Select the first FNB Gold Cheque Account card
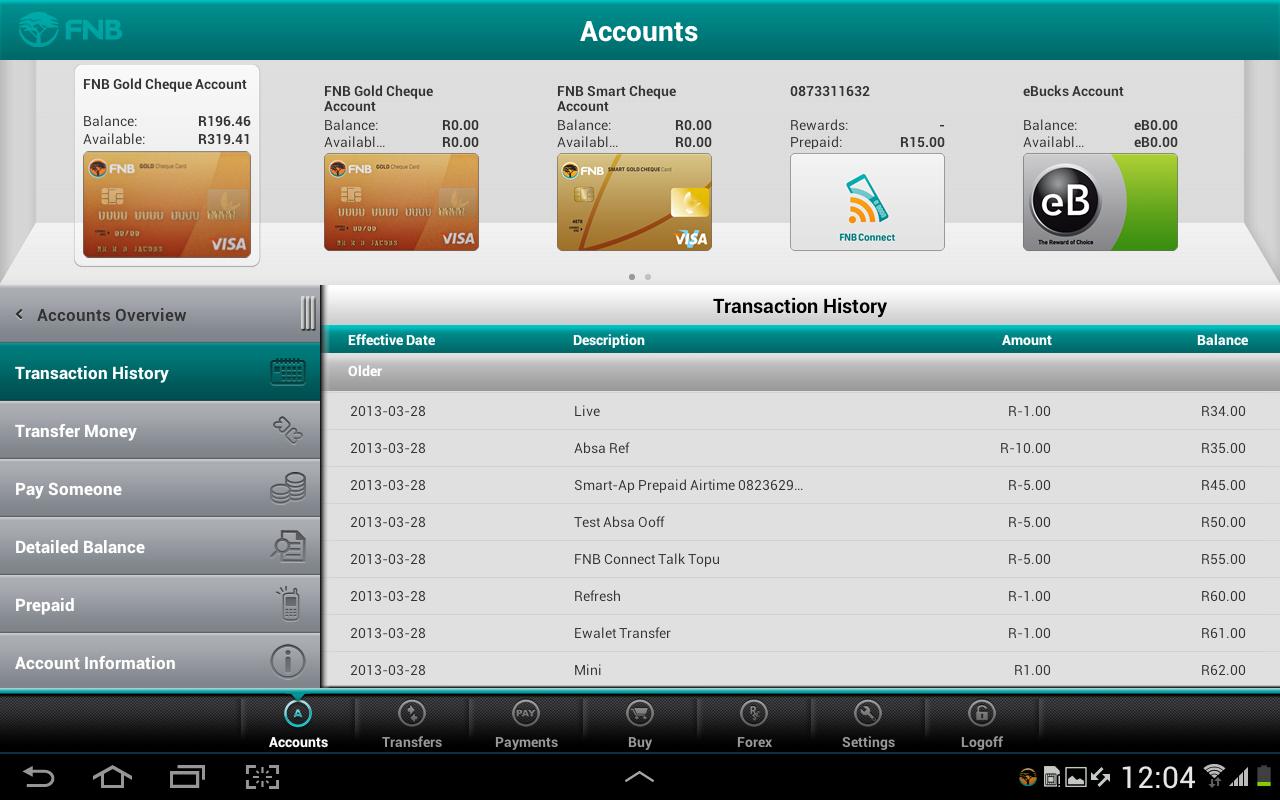This screenshot has height=800, width=1280. [x=167, y=166]
